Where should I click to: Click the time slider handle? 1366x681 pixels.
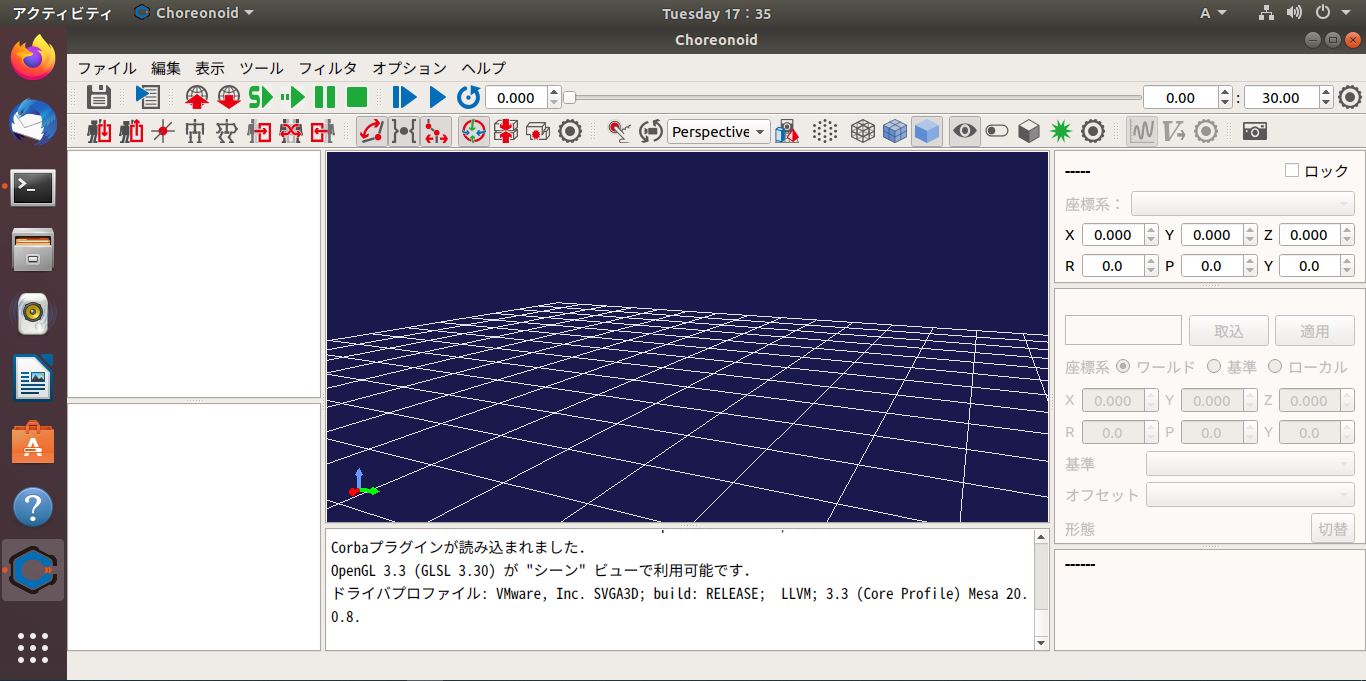569,97
